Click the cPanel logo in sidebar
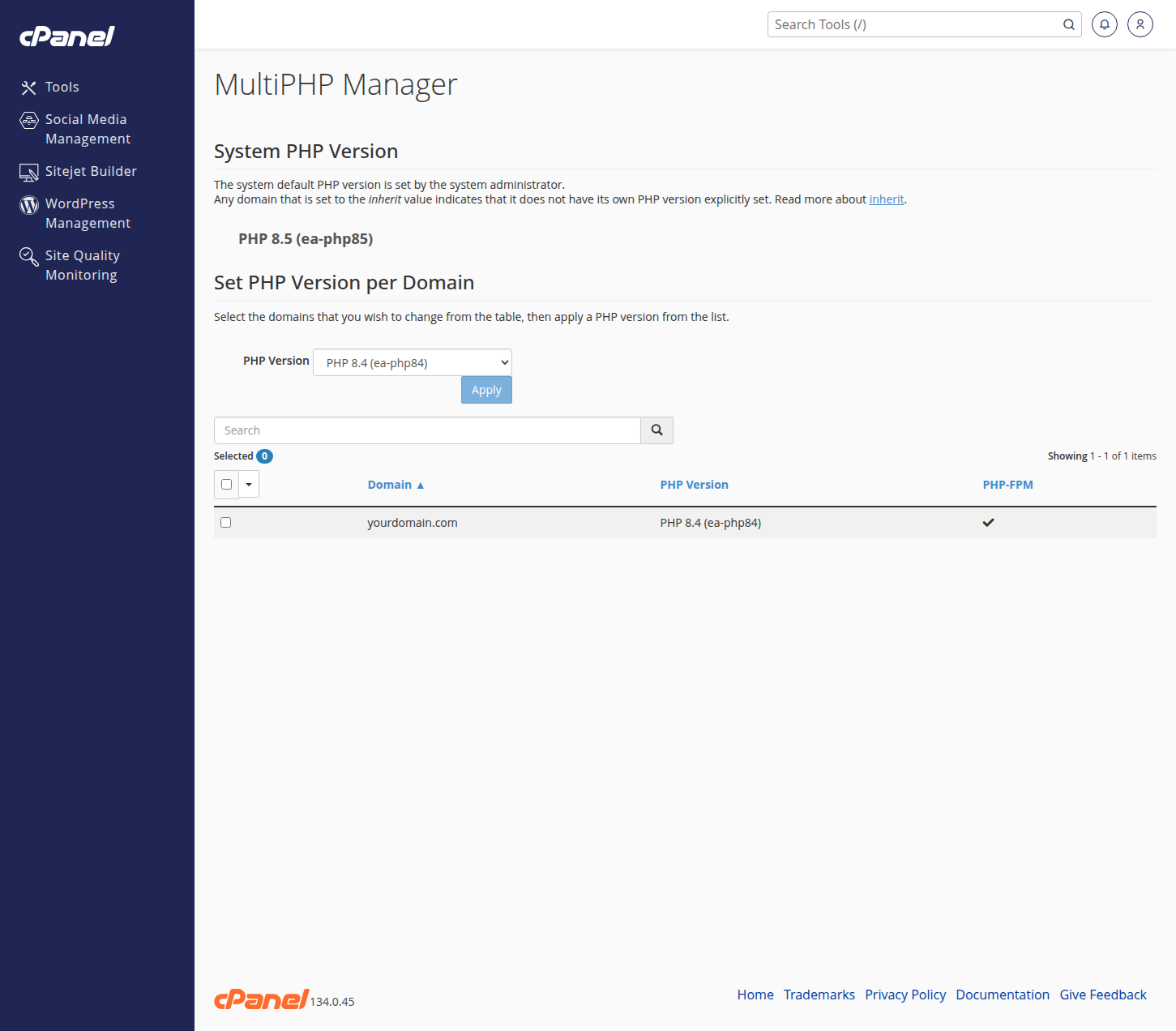The image size is (1176, 1031). (67, 36)
